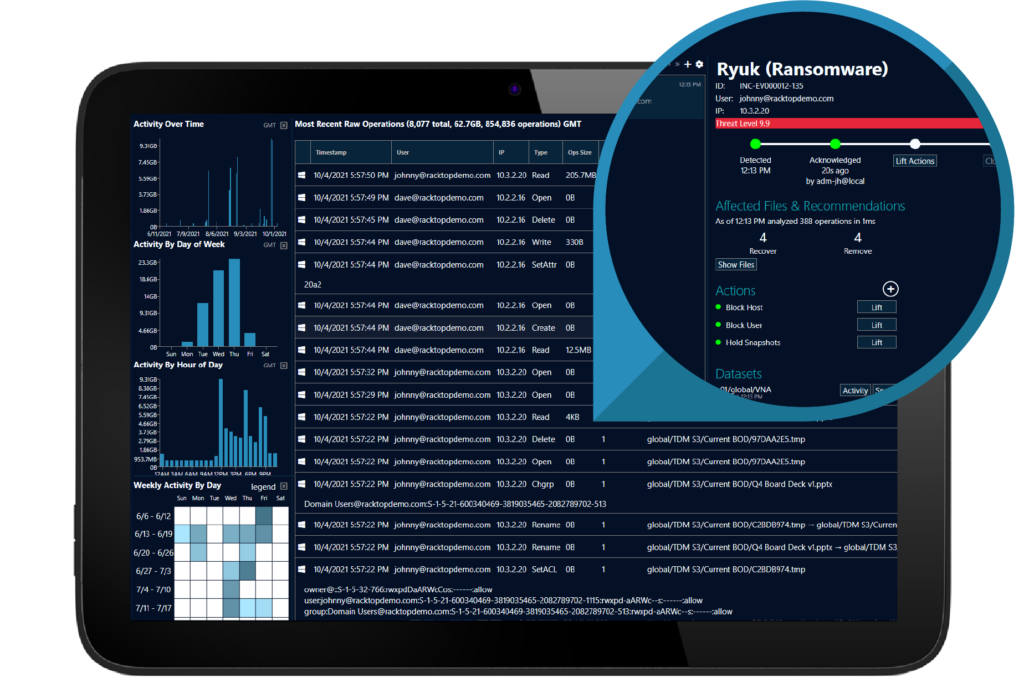
Task: Click Windows icon on the SetAttr row
Action: point(302,264)
